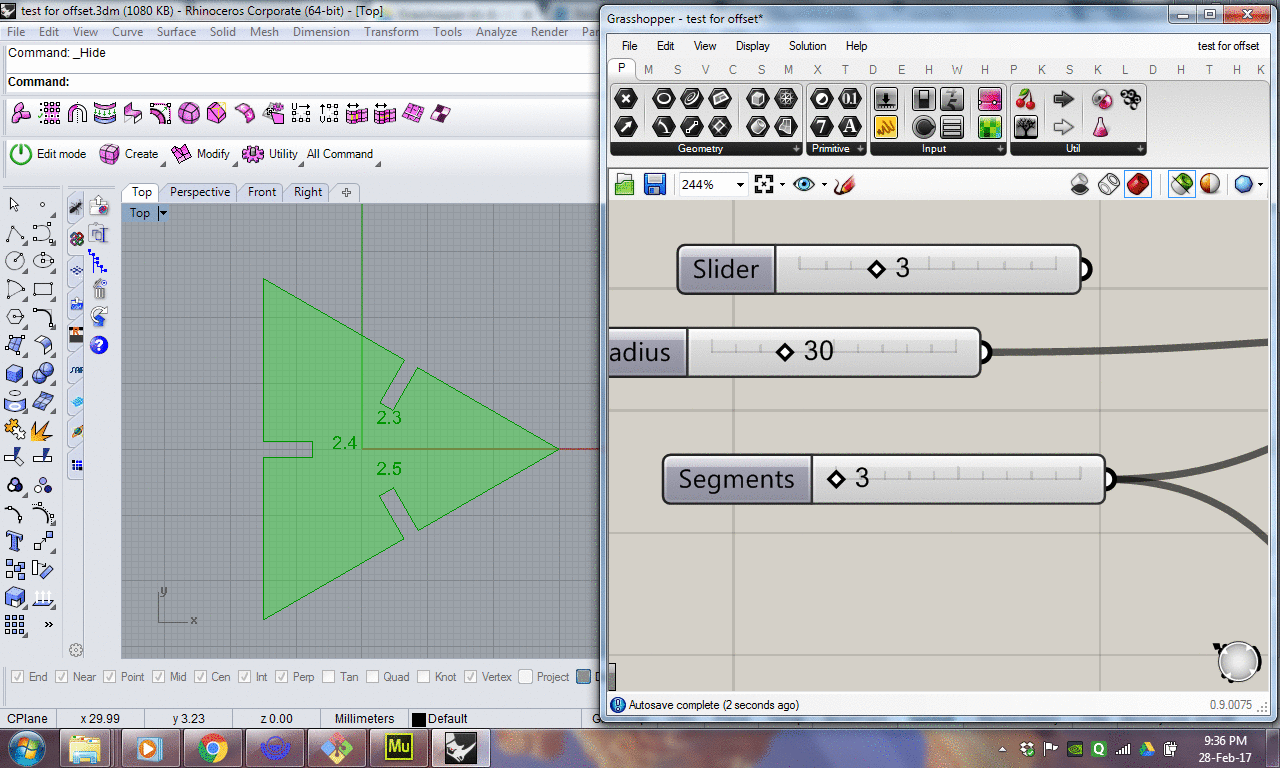The height and width of the screenshot is (768, 1280).
Task: Pick the Rectangle tool in Rhino sidebar
Action: pos(43,290)
